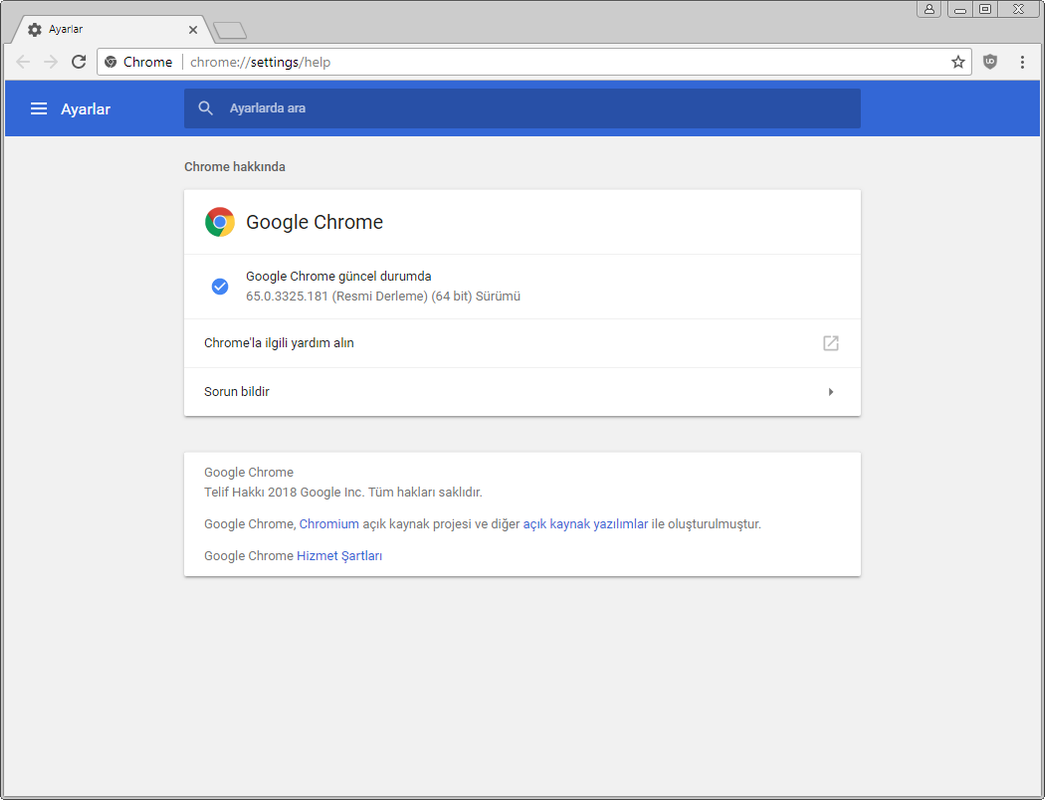
Task: Minimize the browser window
Action: [960, 9]
